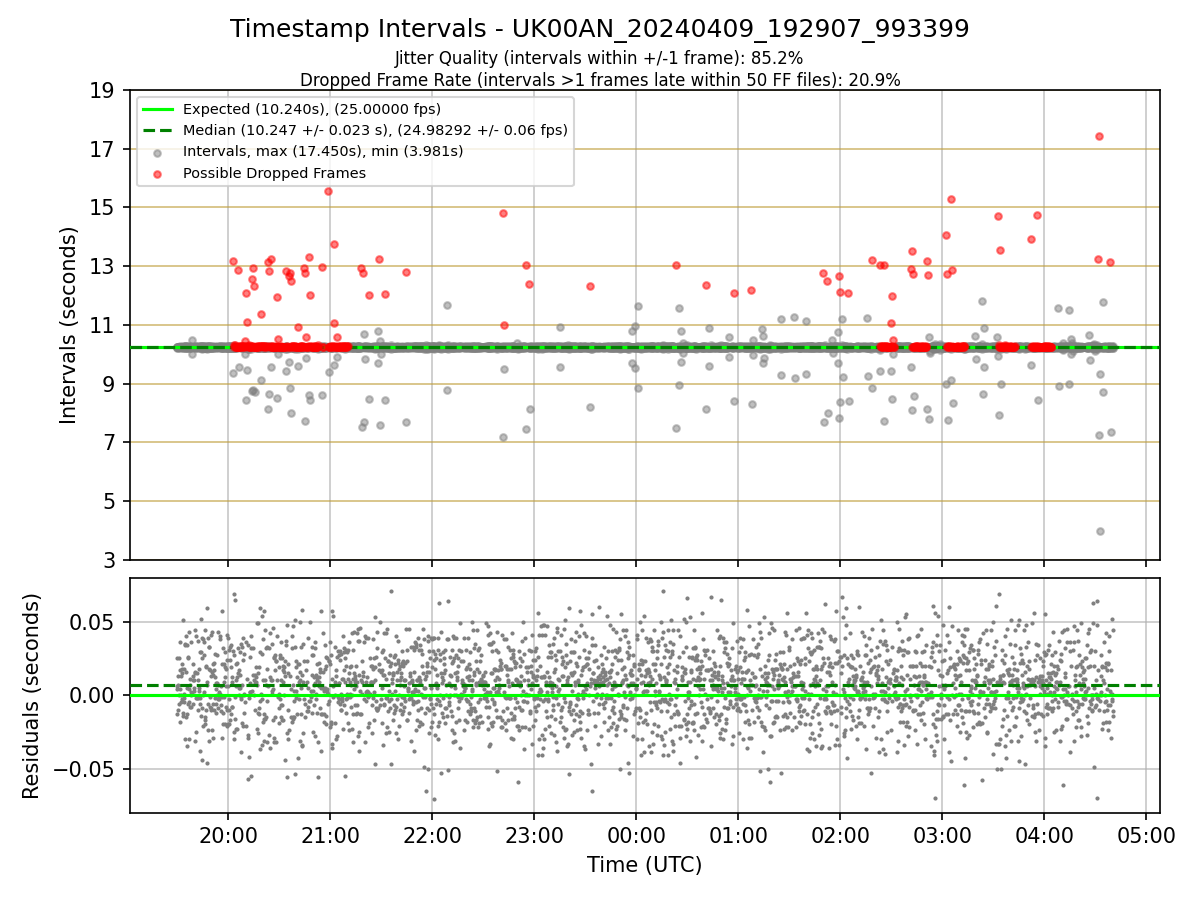Click the '17' y-axis tick label

[103, 150]
